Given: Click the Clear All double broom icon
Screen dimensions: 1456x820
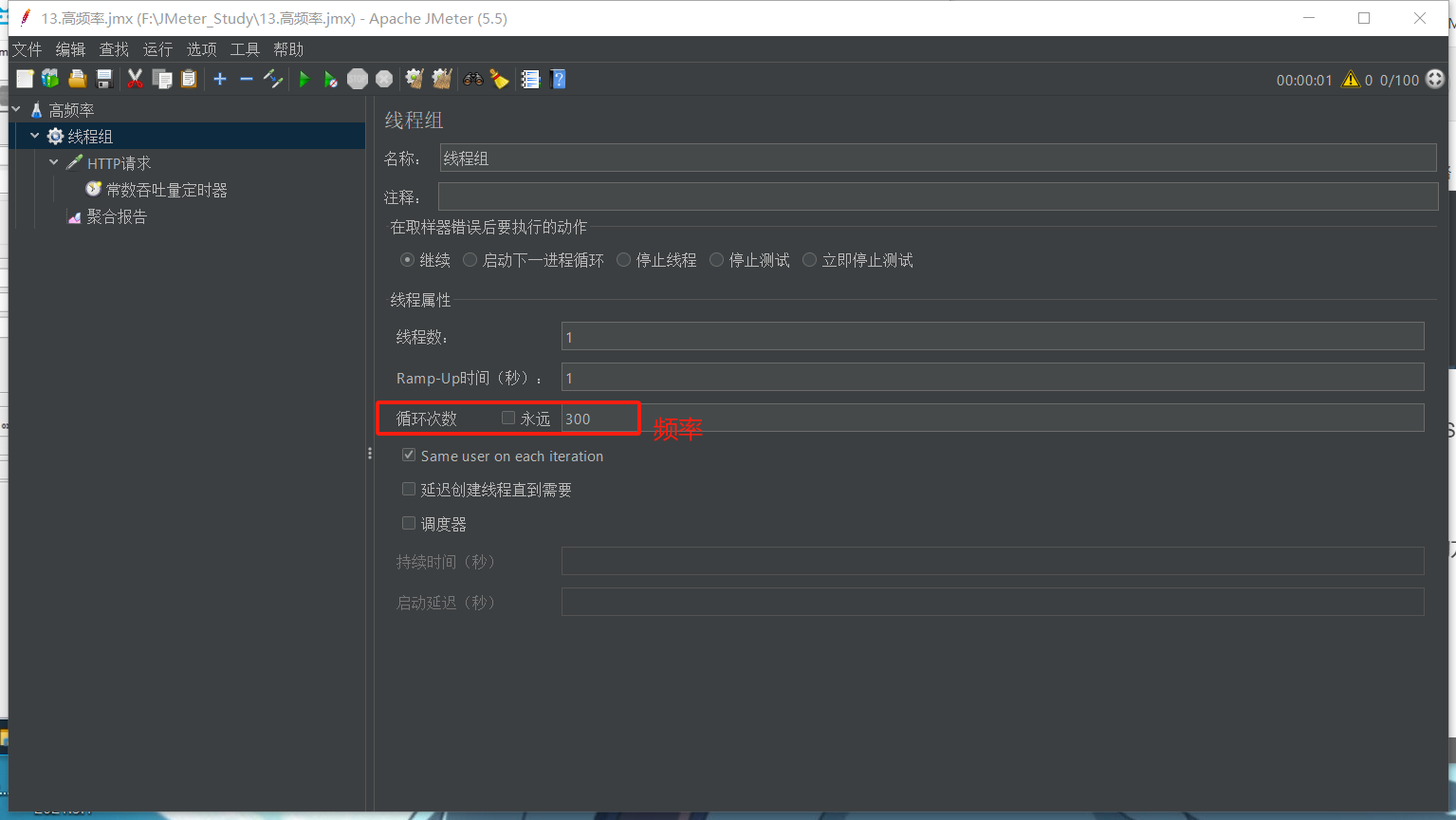Looking at the screenshot, I should click(x=442, y=79).
